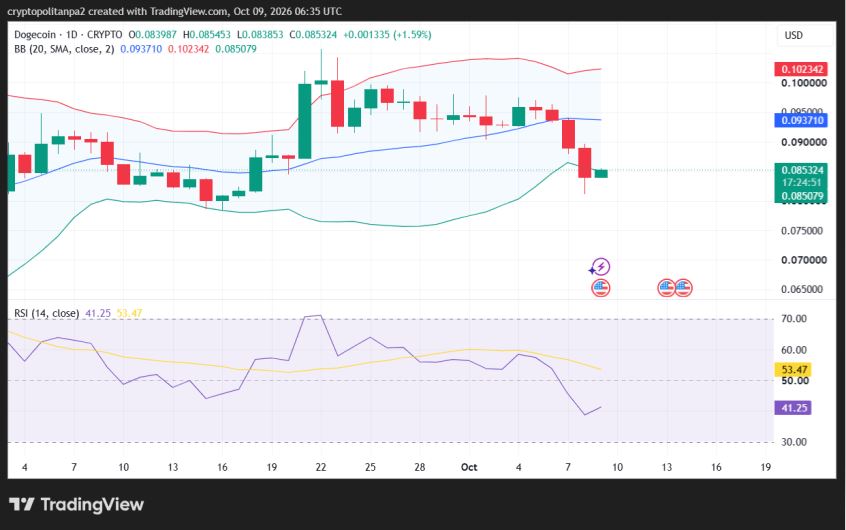Click the Oct label on the time axis
Image resolution: width=846 pixels, height=530 pixels.
click(469, 467)
